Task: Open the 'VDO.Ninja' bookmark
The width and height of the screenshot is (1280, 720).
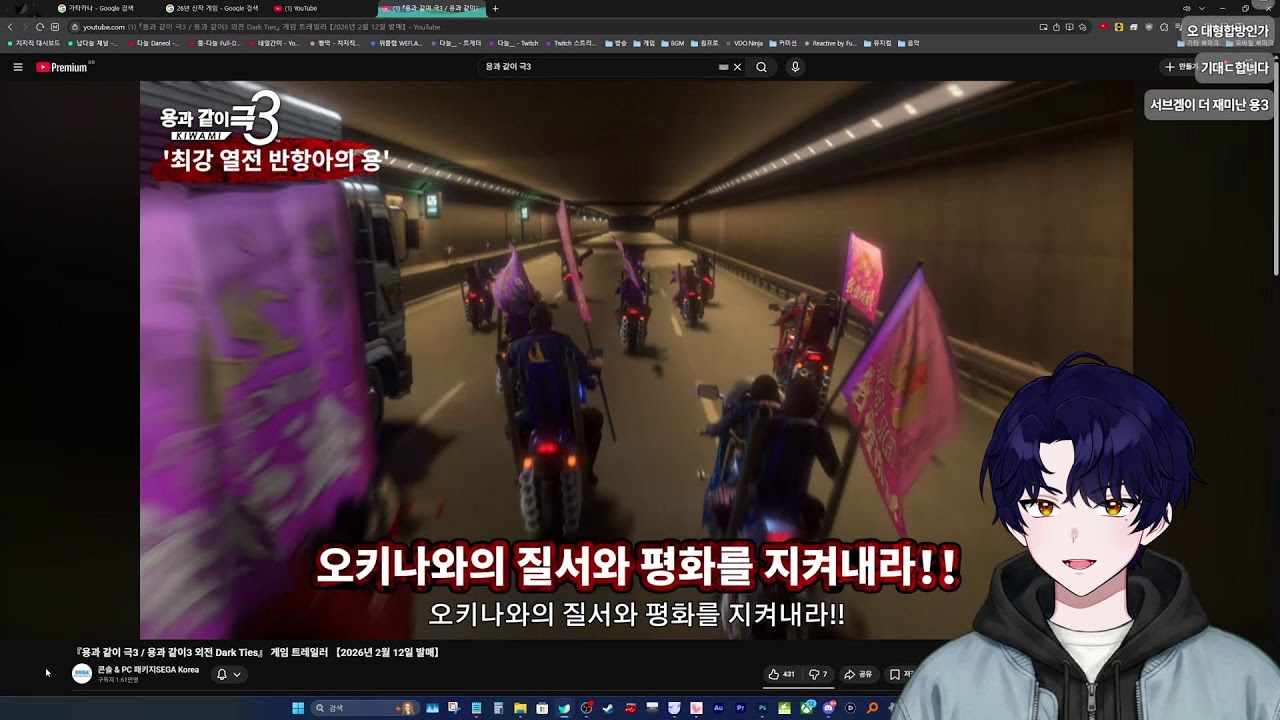Action: [x=744, y=43]
